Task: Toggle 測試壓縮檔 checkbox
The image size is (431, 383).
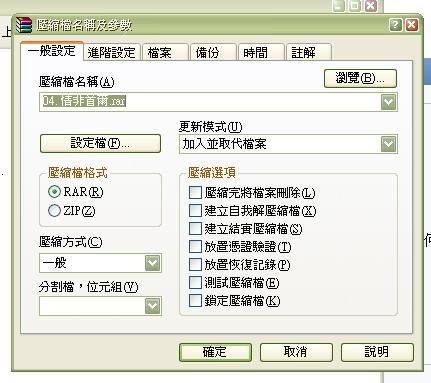Action: (x=195, y=283)
